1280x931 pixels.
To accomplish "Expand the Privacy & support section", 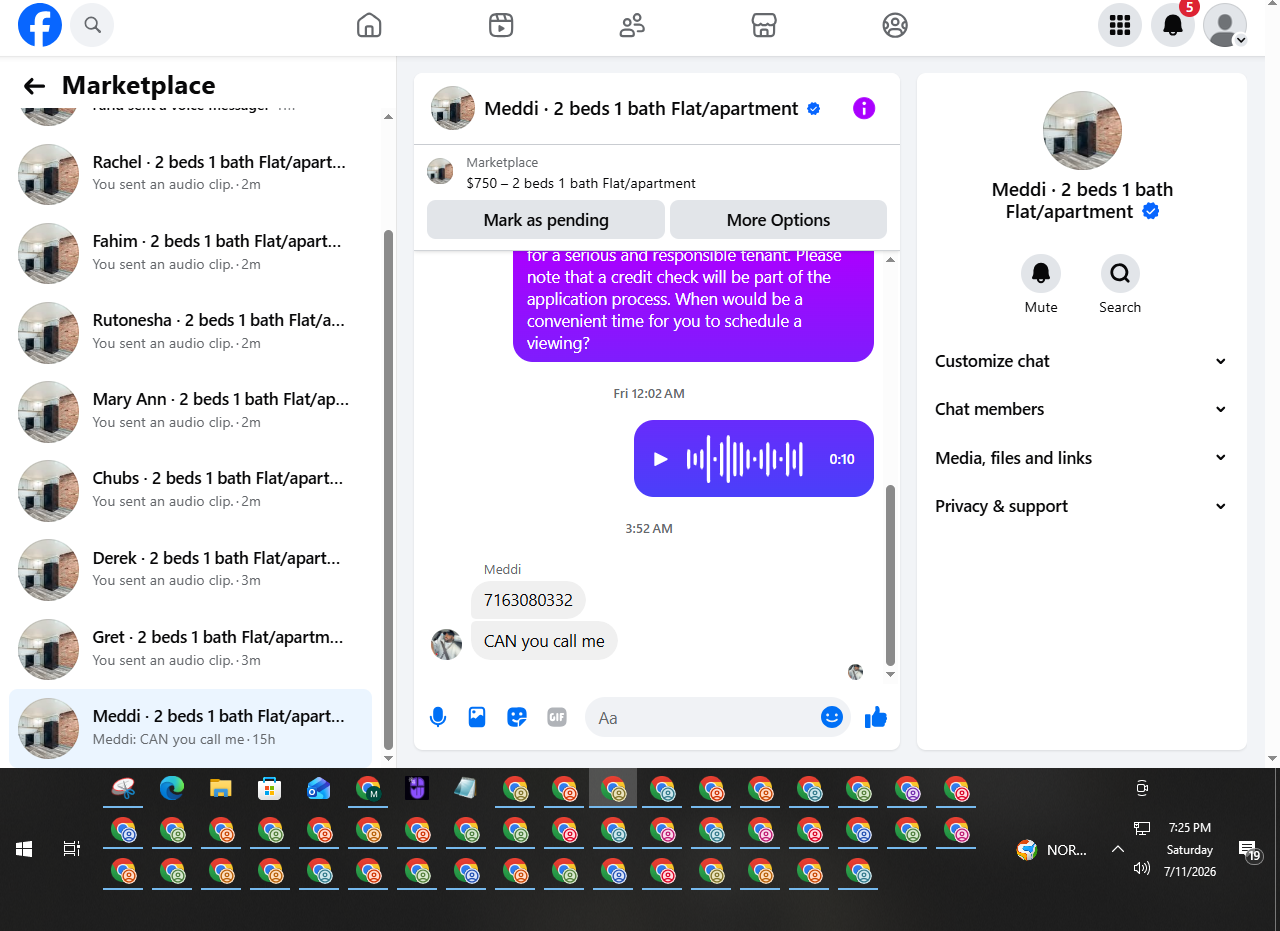I will point(1081,506).
